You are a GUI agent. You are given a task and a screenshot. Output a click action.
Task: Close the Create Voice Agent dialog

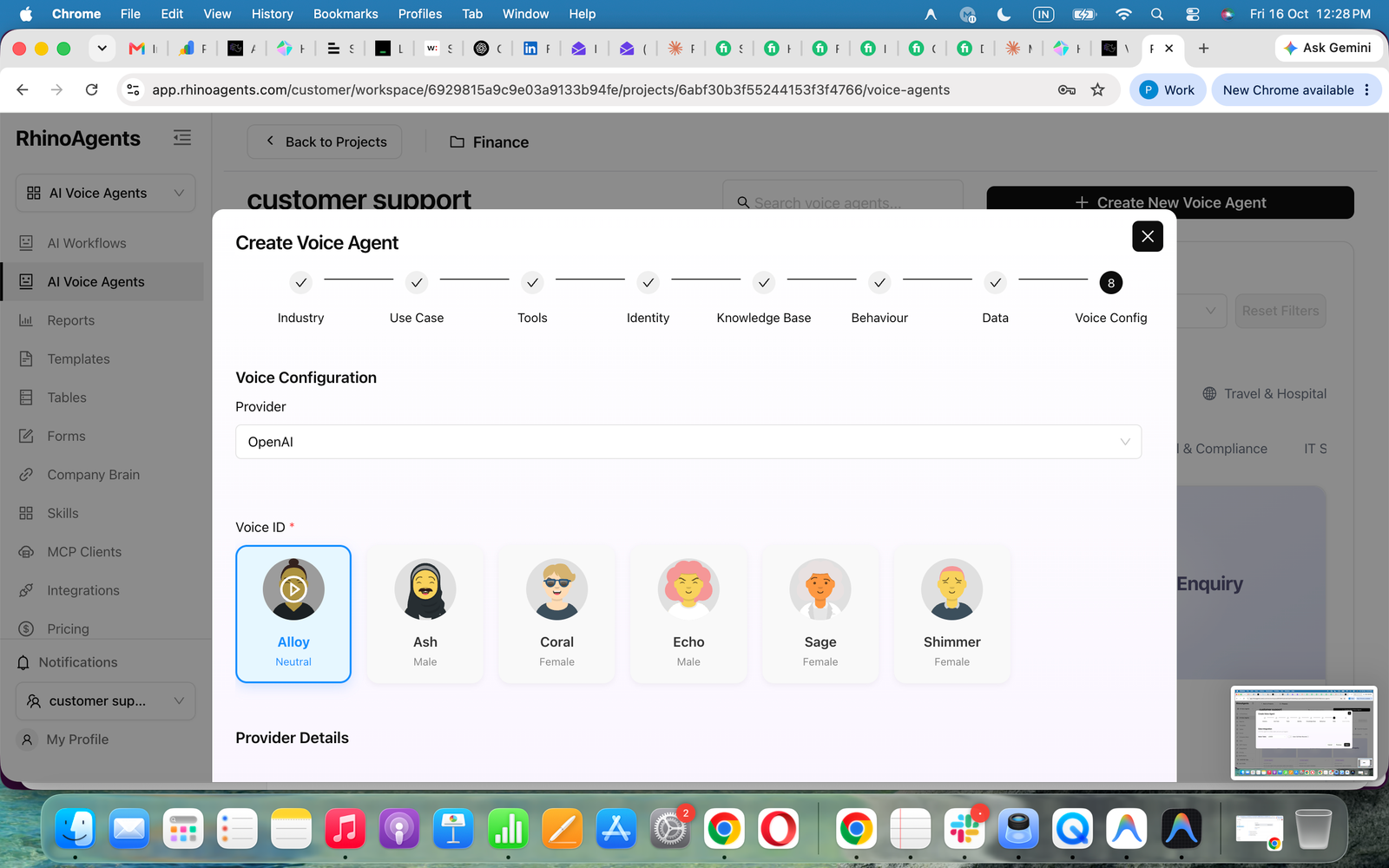[x=1148, y=236]
